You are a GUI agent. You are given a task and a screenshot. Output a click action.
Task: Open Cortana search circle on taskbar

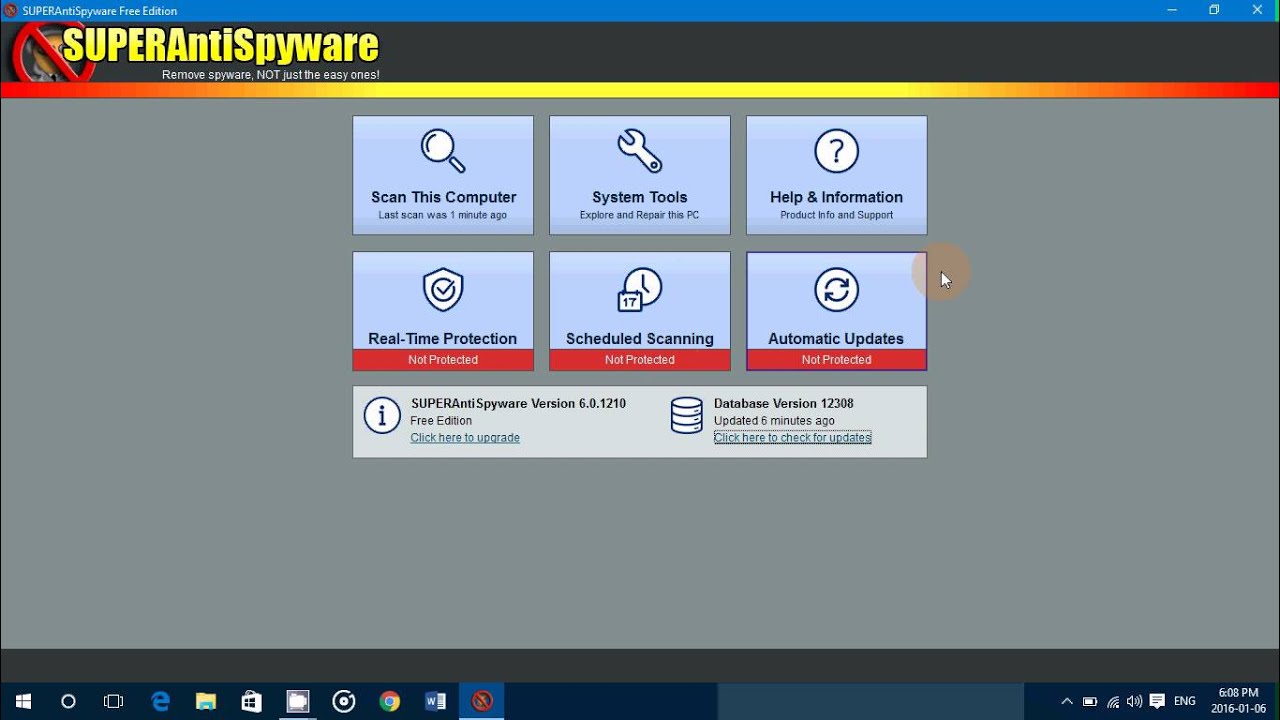pyautogui.click(x=68, y=702)
